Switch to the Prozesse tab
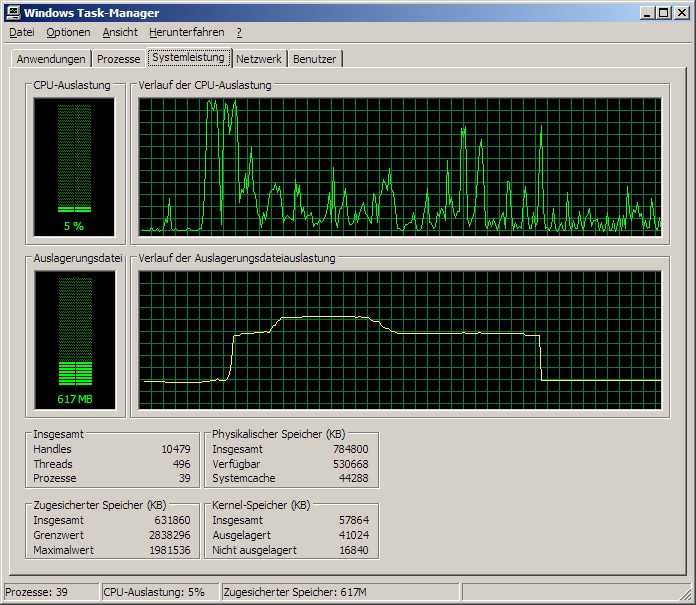This screenshot has height=605, width=696. click(x=118, y=59)
